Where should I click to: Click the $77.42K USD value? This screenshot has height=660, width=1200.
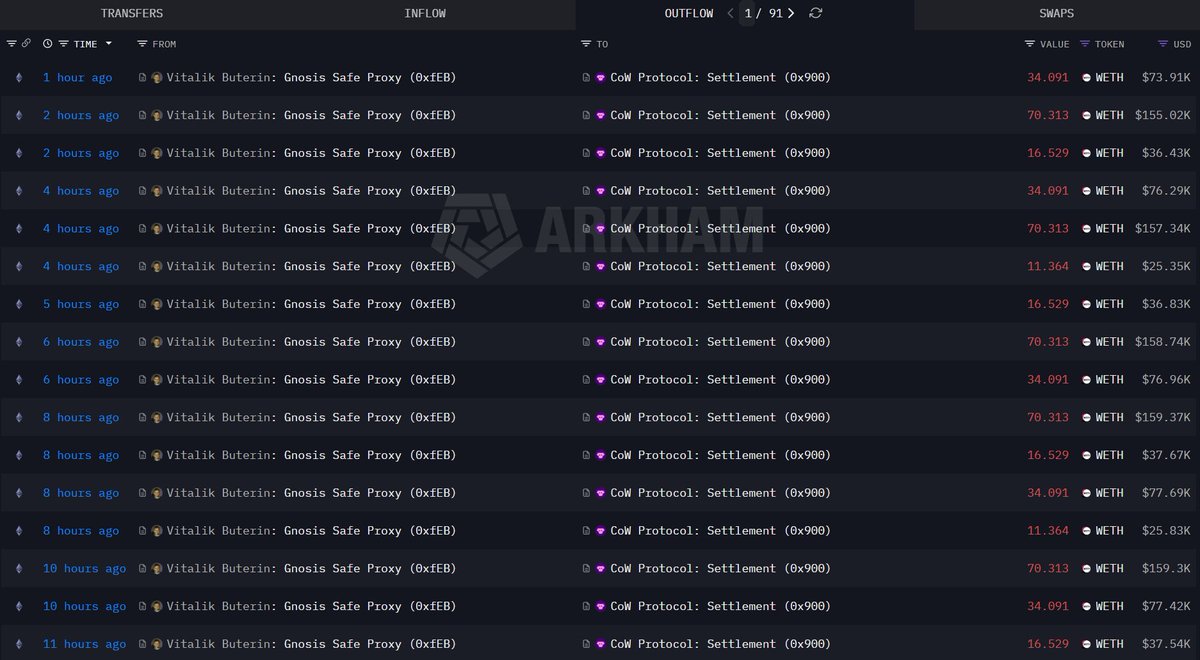(1166, 606)
